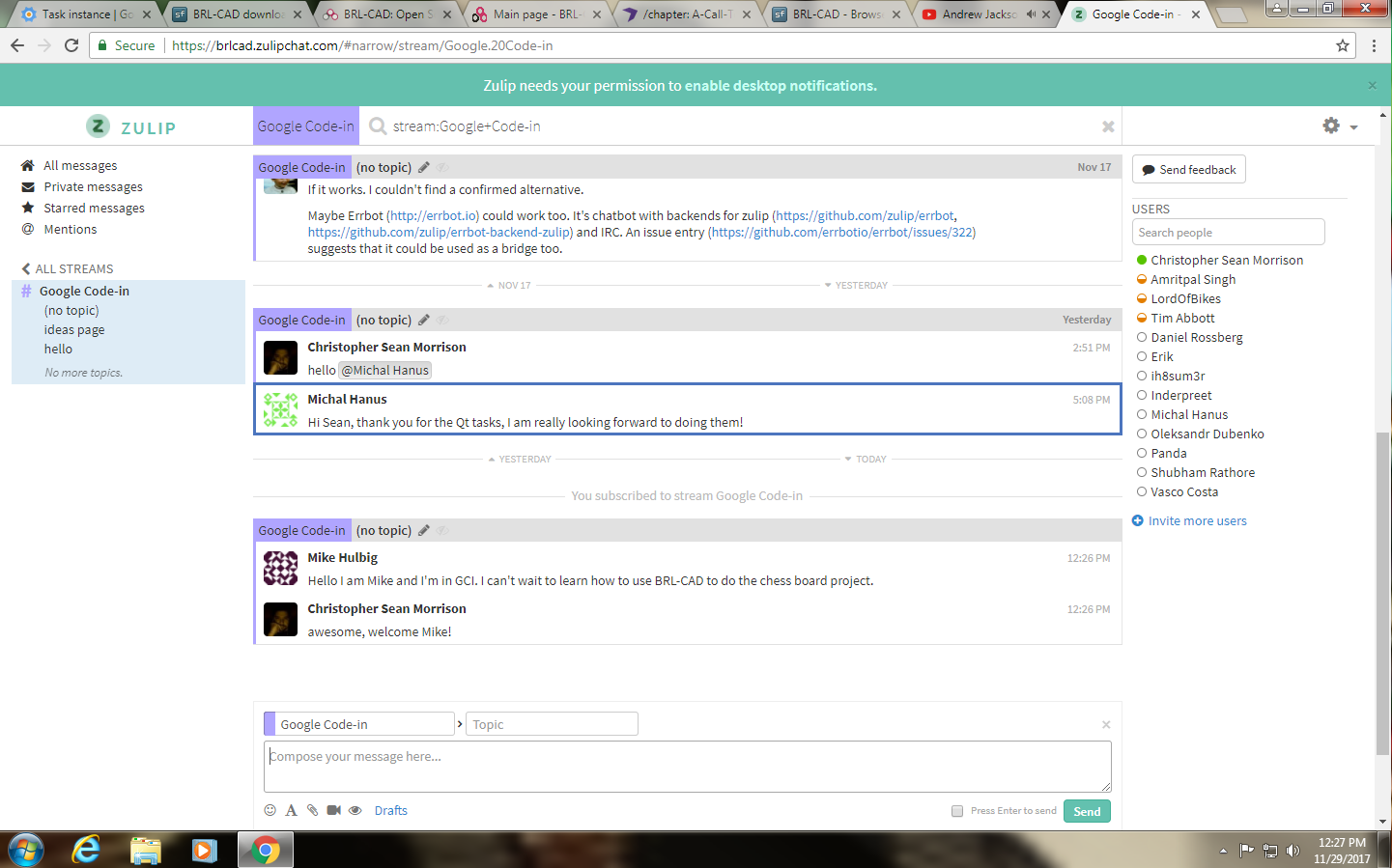
Task: Open the 'hello' topic in sidebar
Action: (x=58, y=350)
